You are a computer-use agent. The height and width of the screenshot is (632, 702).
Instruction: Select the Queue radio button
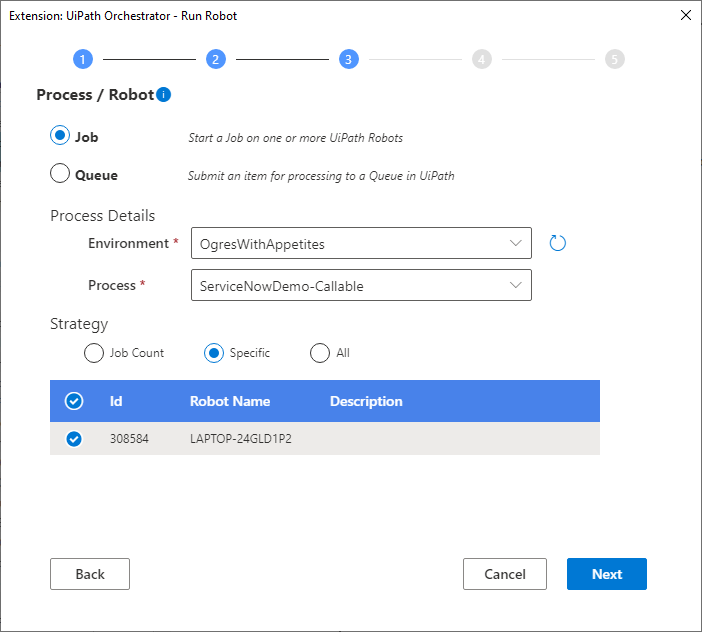[60, 173]
